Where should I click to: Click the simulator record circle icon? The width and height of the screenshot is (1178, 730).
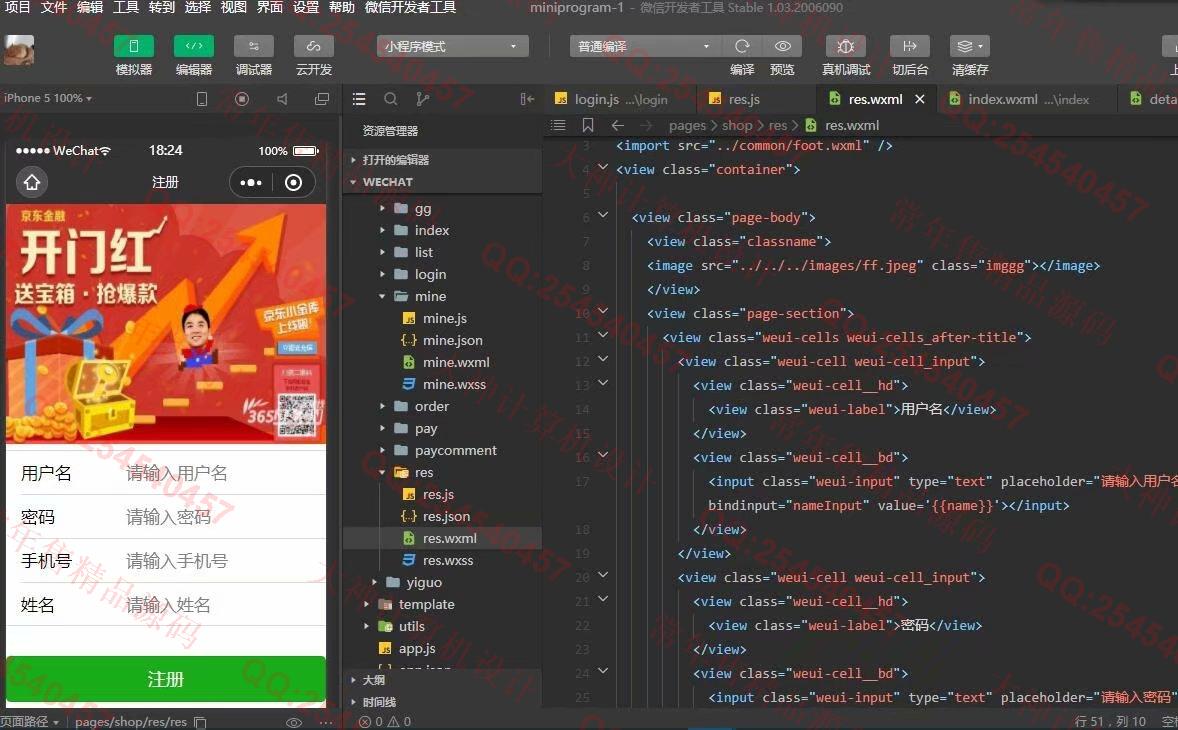242,99
